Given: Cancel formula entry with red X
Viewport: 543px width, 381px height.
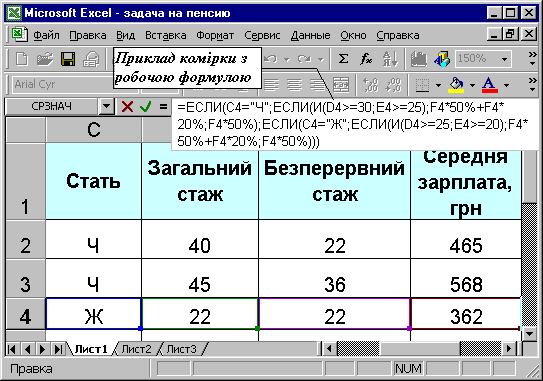Looking at the screenshot, I should coord(127,106).
